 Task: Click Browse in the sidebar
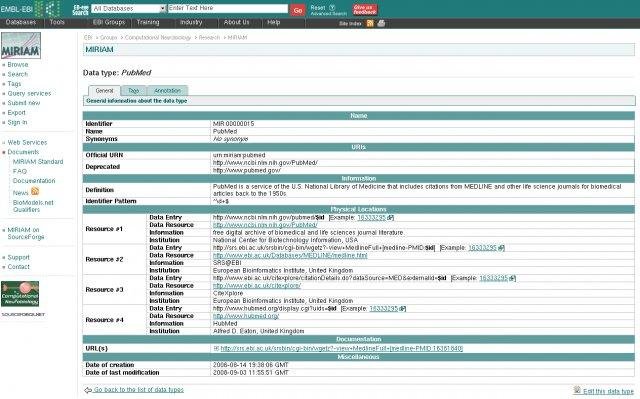click(18, 64)
